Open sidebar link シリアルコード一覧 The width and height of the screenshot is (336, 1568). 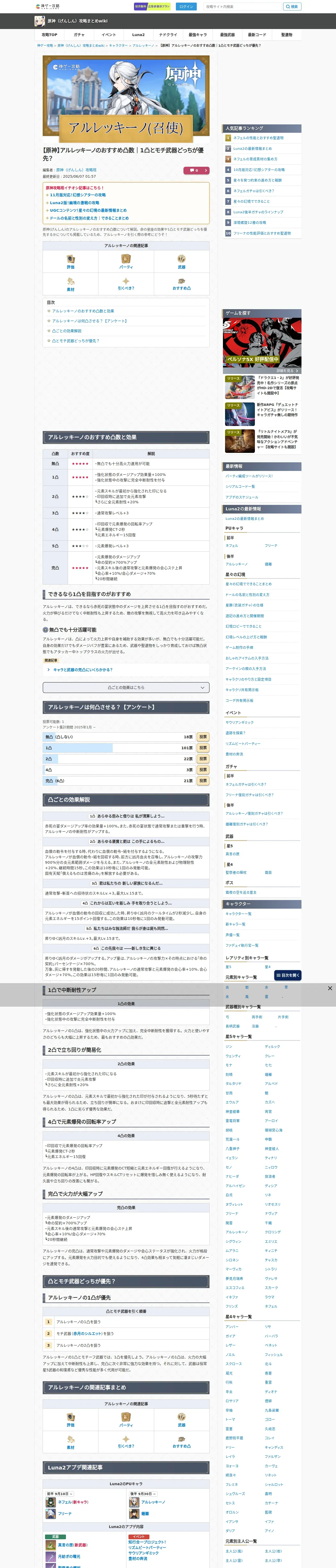(240, 486)
